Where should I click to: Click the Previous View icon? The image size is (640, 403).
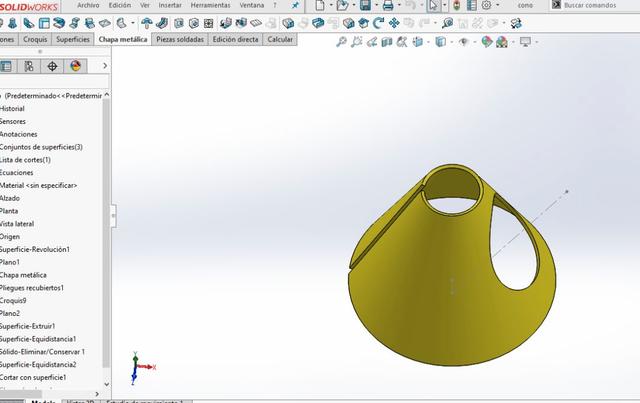[371, 42]
